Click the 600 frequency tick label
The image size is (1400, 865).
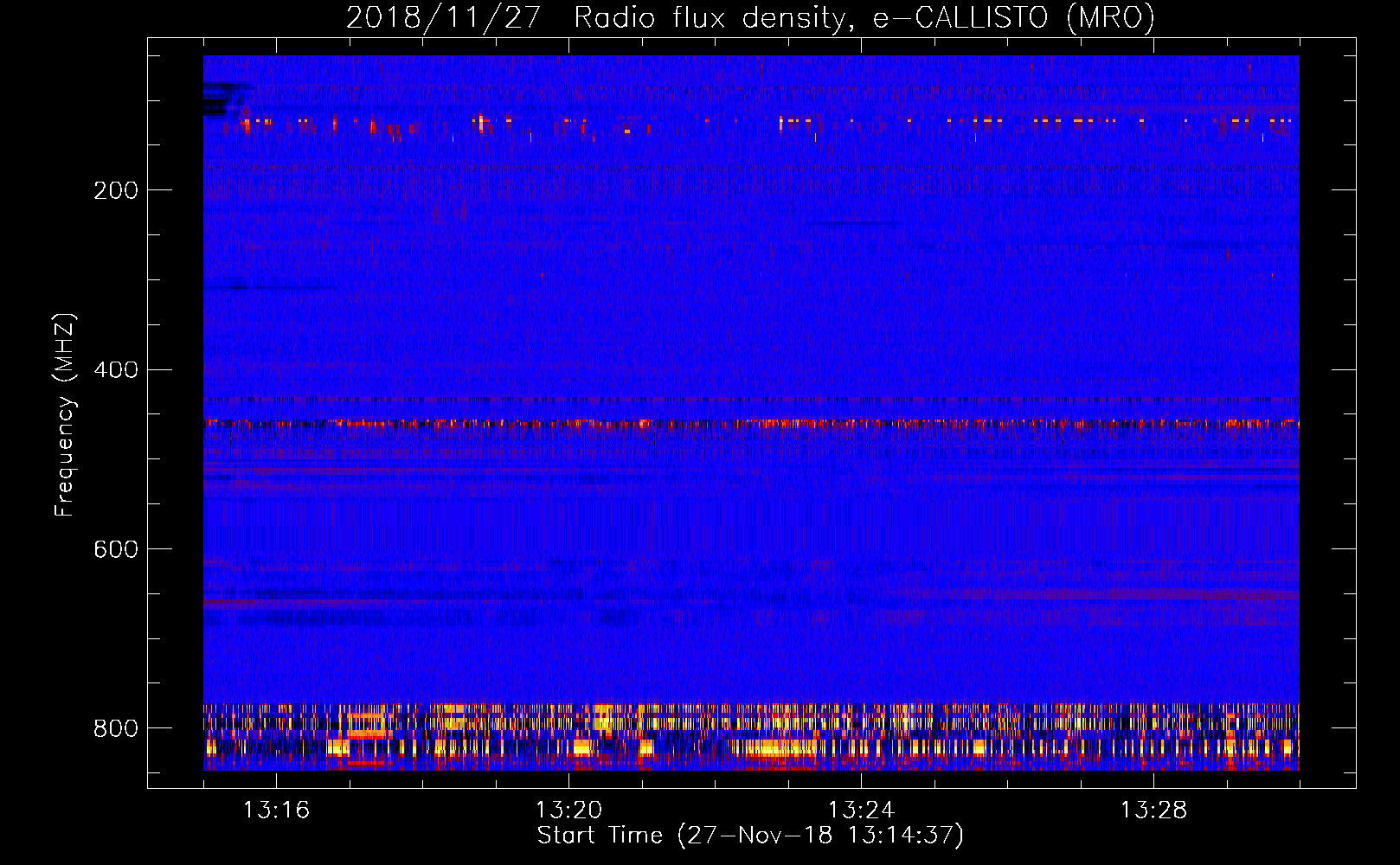point(116,549)
